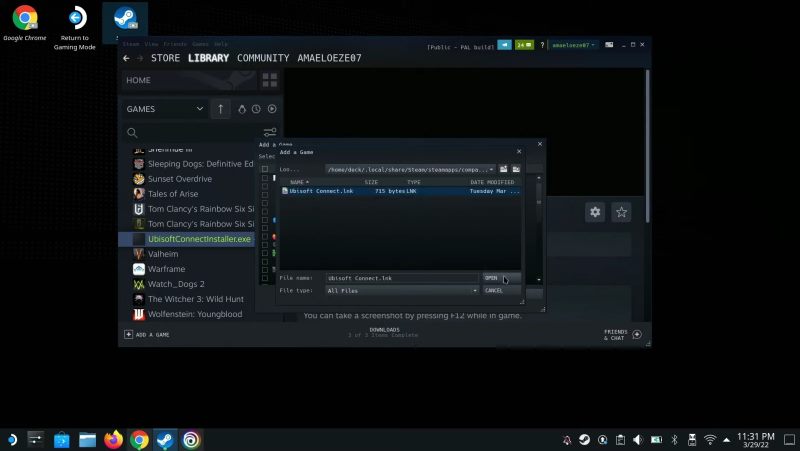Screen dimensions: 800x451
Task: Open the collections grid view icon
Action: (x=269, y=80)
